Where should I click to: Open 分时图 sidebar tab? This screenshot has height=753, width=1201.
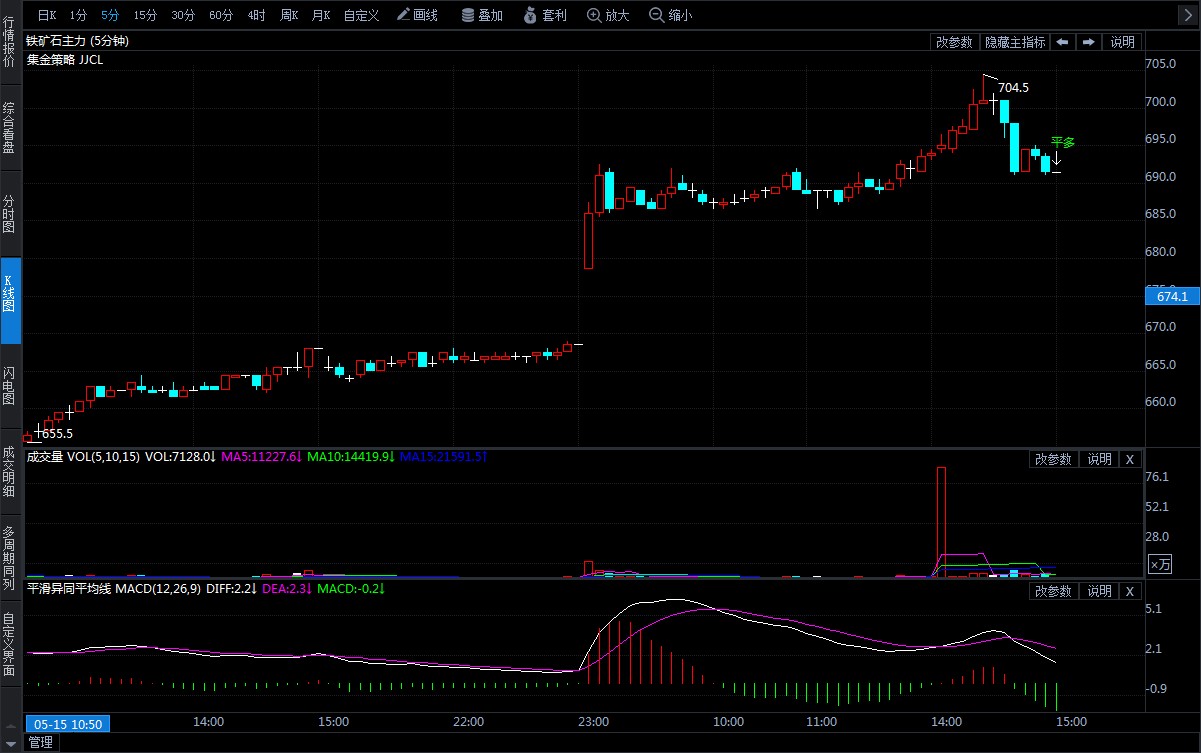pyautogui.click(x=9, y=213)
